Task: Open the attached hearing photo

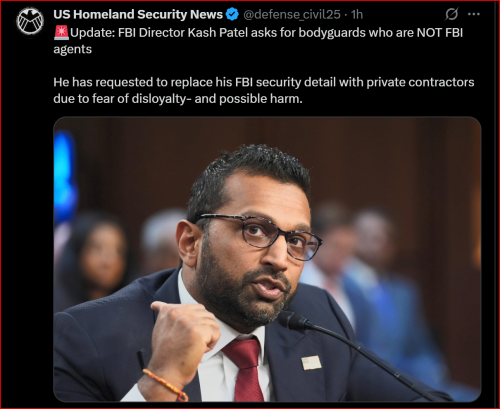Action: pos(267,259)
